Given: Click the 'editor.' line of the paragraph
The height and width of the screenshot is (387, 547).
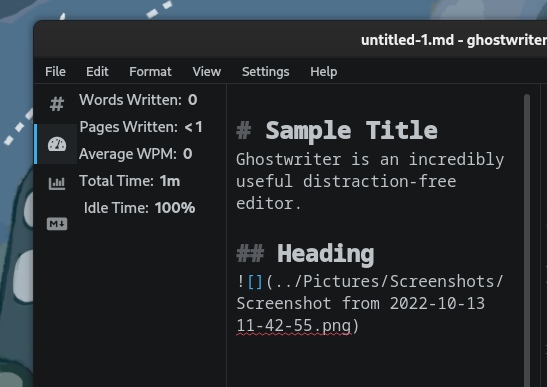Looking at the screenshot, I should 268,203.
